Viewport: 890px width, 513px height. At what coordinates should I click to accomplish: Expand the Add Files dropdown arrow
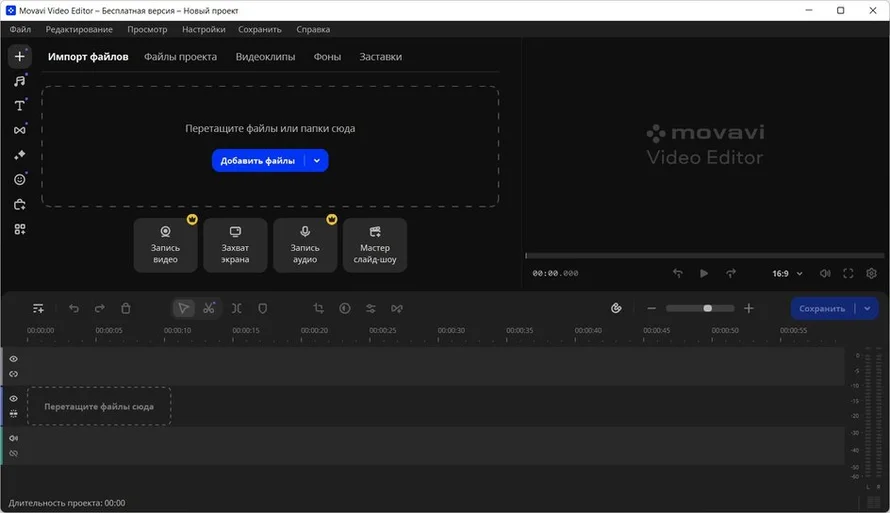pyautogui.click(x=317, y=161)
